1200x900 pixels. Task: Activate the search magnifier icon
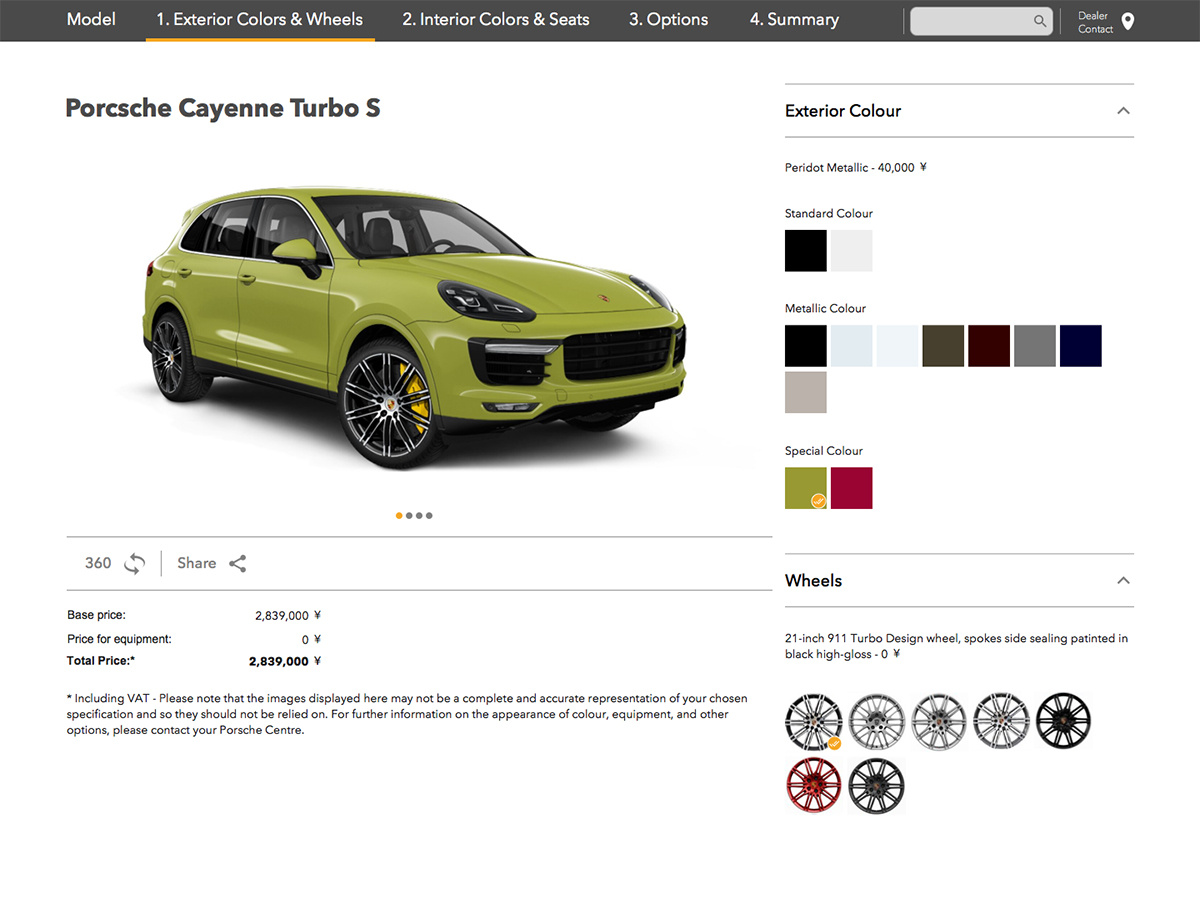(x=1040, y=20)
